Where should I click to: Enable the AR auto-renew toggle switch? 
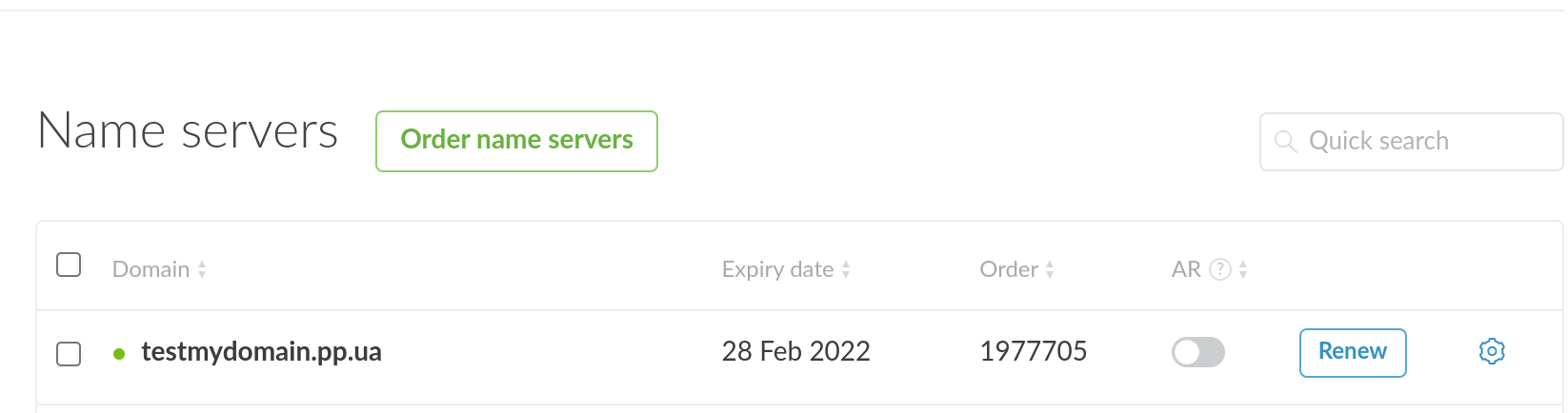(x=1197, y=352)
